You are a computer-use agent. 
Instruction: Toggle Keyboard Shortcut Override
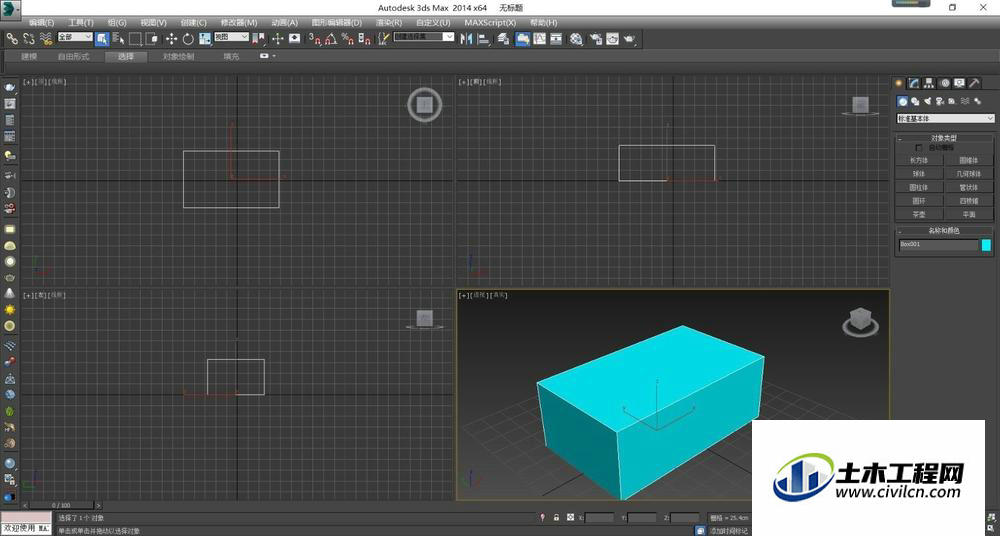[x=295, y=39]
